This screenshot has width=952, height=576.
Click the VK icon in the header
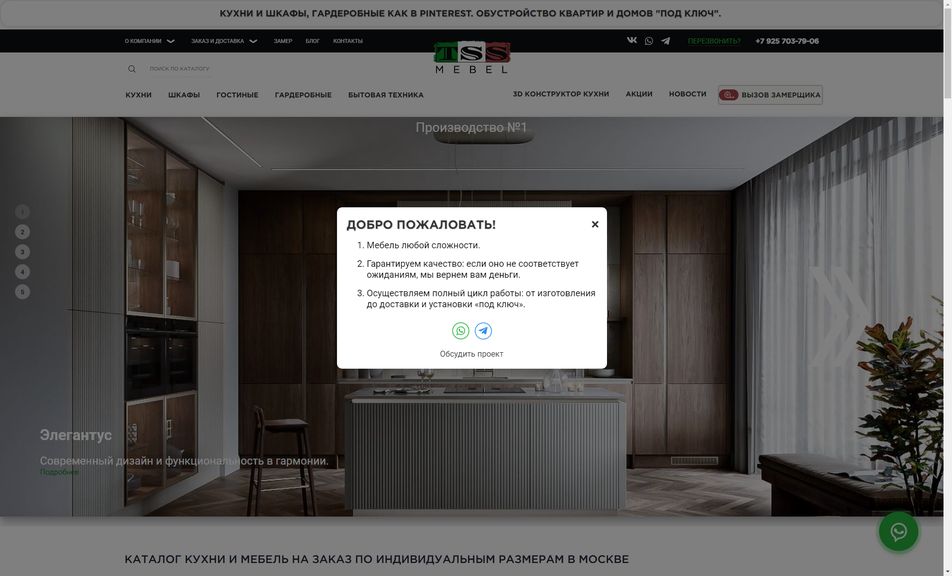pos(632,41)
